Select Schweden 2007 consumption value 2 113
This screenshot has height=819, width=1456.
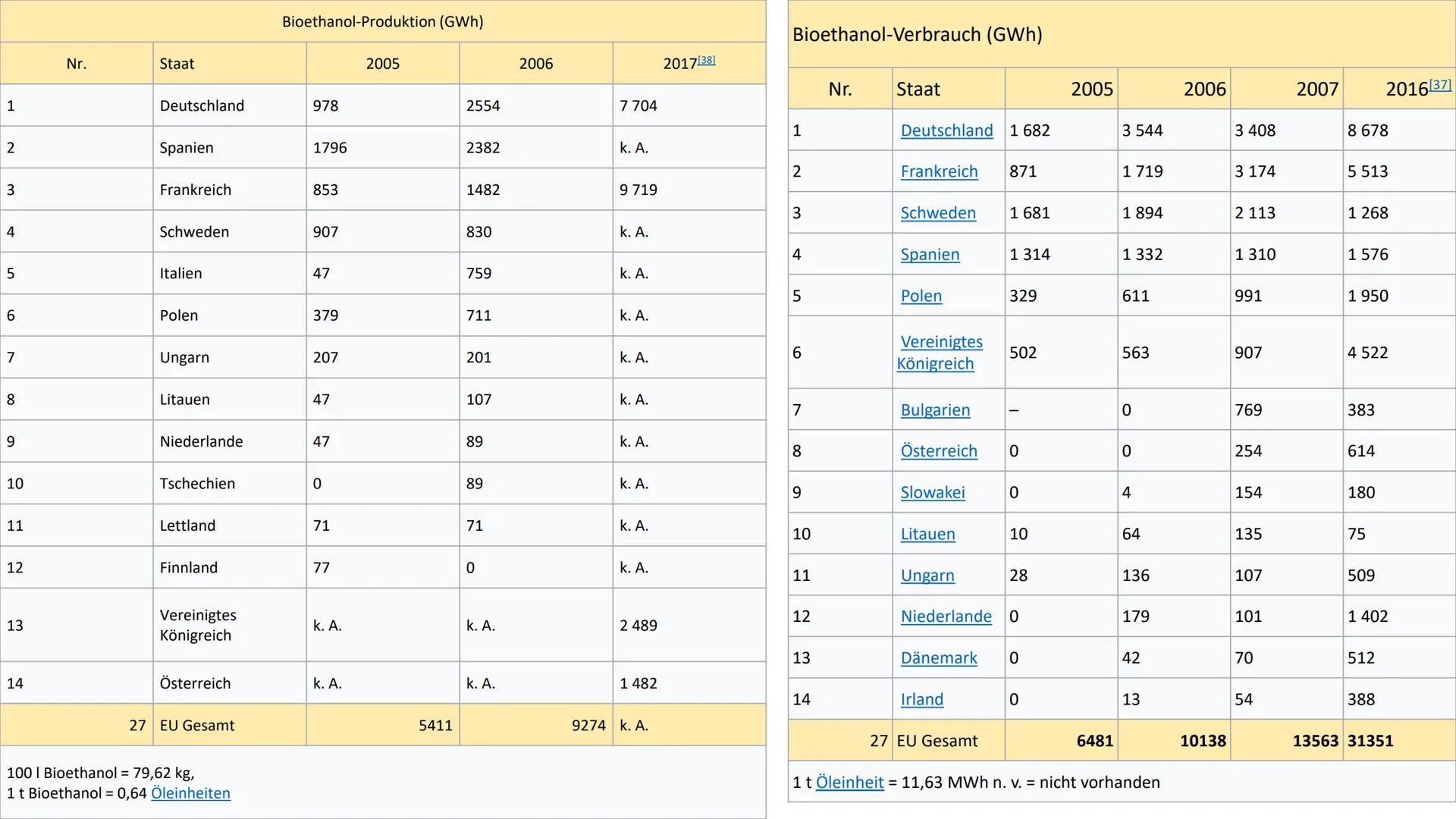[x=1255, y=213]
